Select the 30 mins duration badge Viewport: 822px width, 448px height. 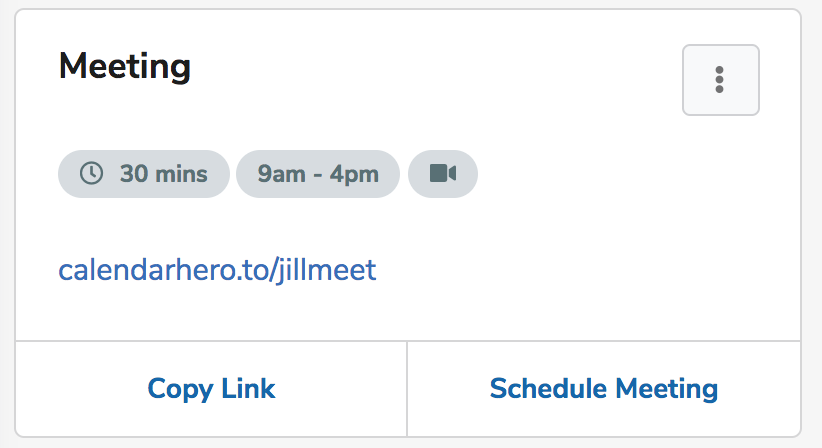click(x=144, y=174)
